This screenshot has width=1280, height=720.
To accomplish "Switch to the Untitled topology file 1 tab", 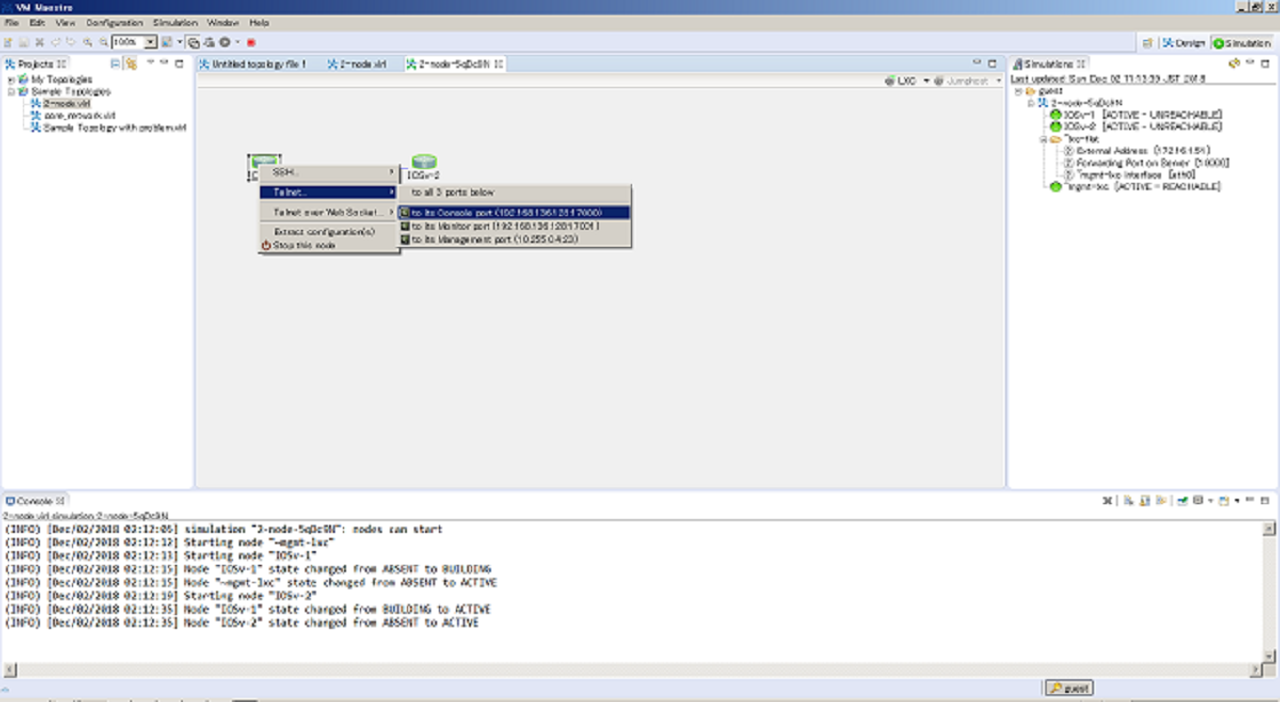I will pyautogui.click(x=252, y=64).
